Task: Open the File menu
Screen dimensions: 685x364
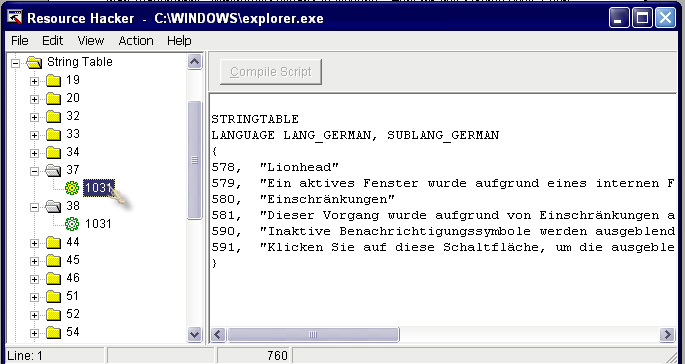Action: (x=20, y=41)
